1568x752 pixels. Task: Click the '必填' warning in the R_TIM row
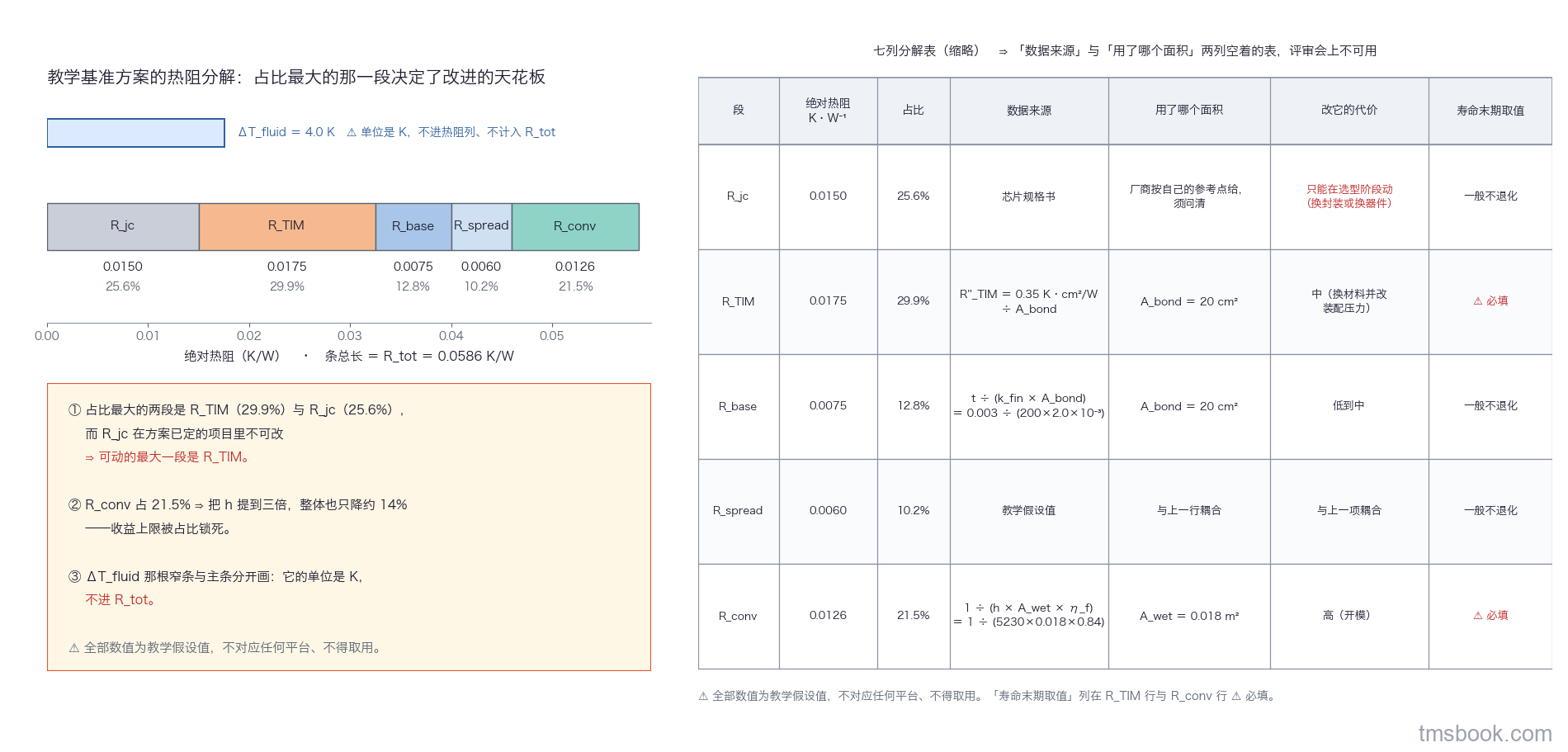coord(1490,301)
